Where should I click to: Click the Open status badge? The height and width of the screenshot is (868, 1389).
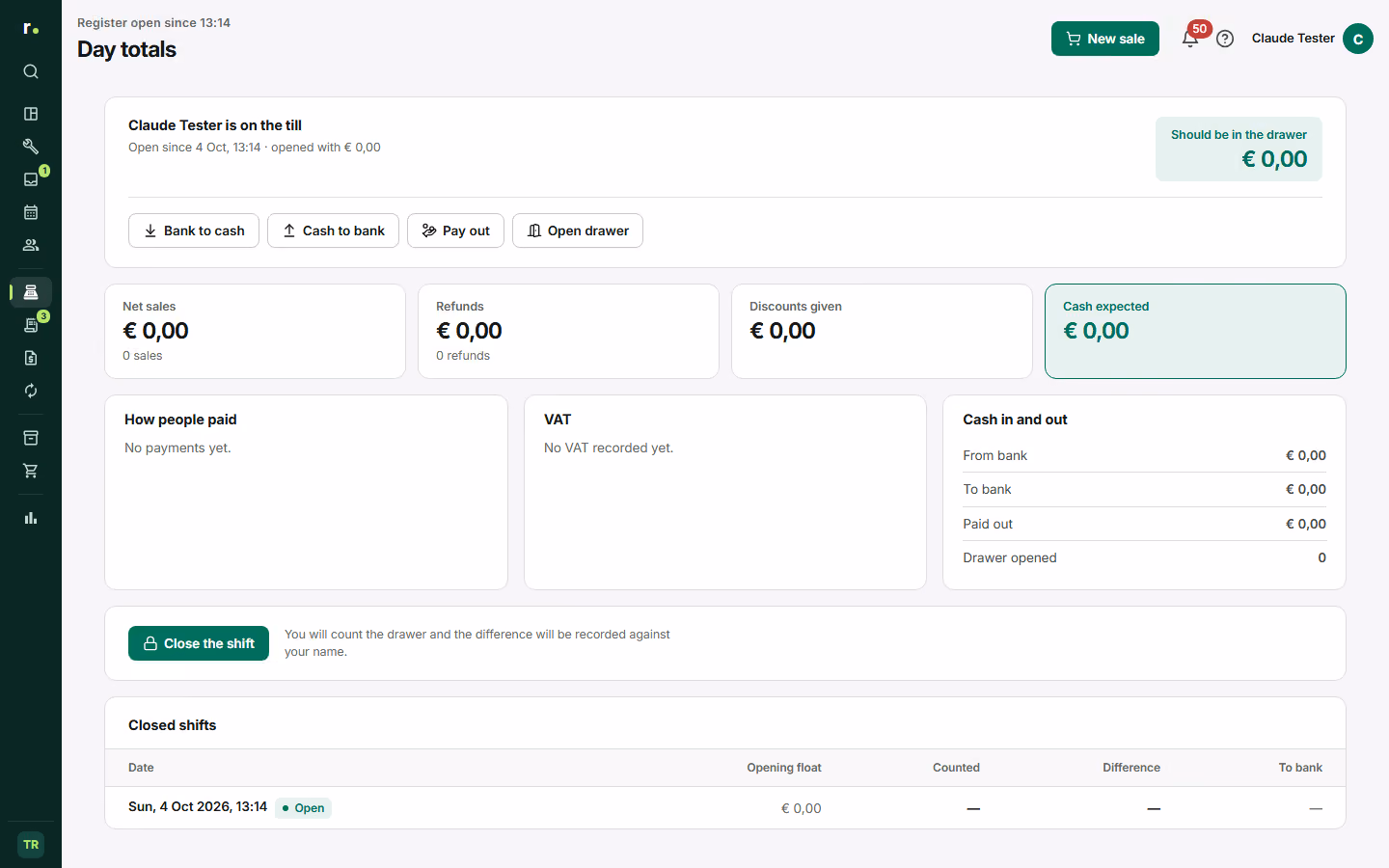pos(303,808)
